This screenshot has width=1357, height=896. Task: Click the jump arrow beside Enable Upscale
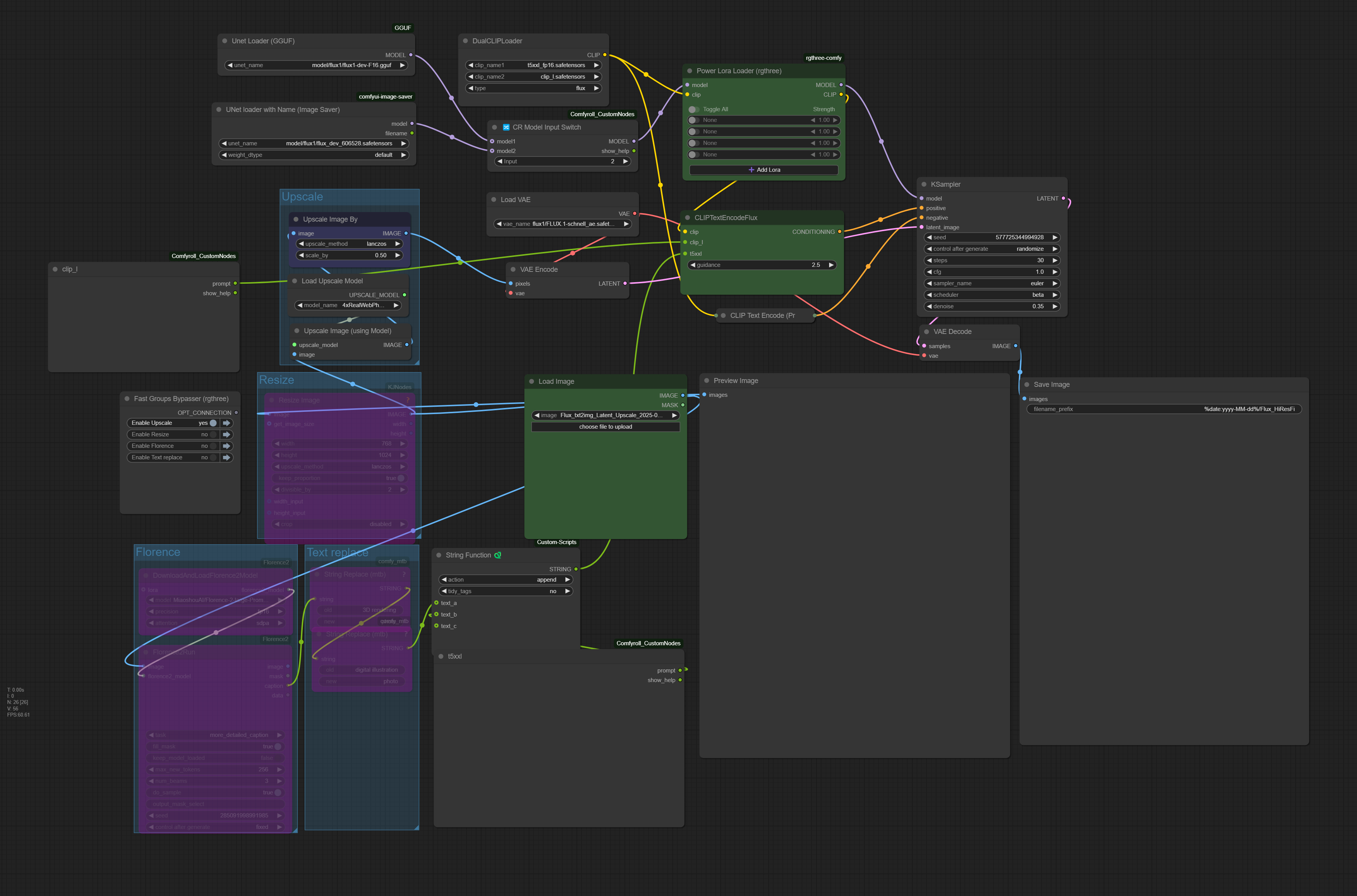[x=227, y=423]
